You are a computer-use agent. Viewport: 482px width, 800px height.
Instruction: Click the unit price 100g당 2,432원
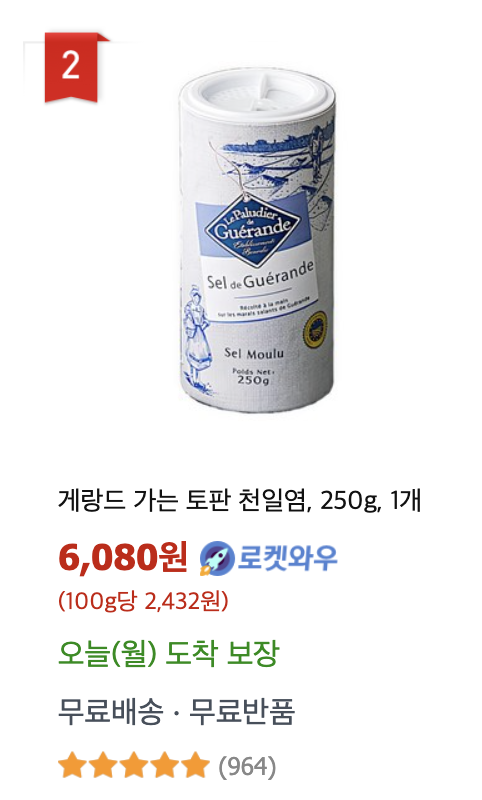pos(143,601)
